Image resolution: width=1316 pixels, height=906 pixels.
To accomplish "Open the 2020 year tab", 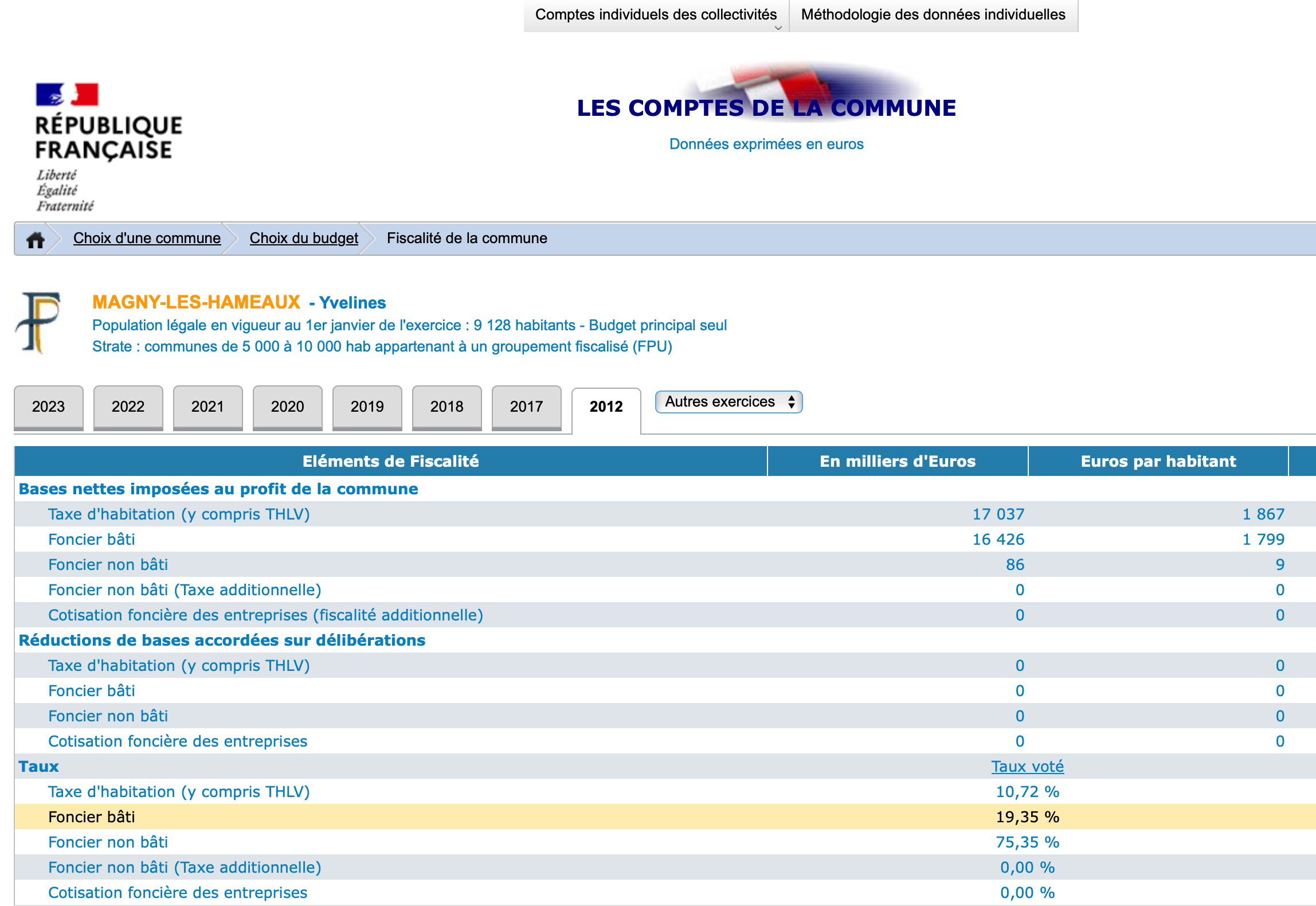I will (287, 407).
